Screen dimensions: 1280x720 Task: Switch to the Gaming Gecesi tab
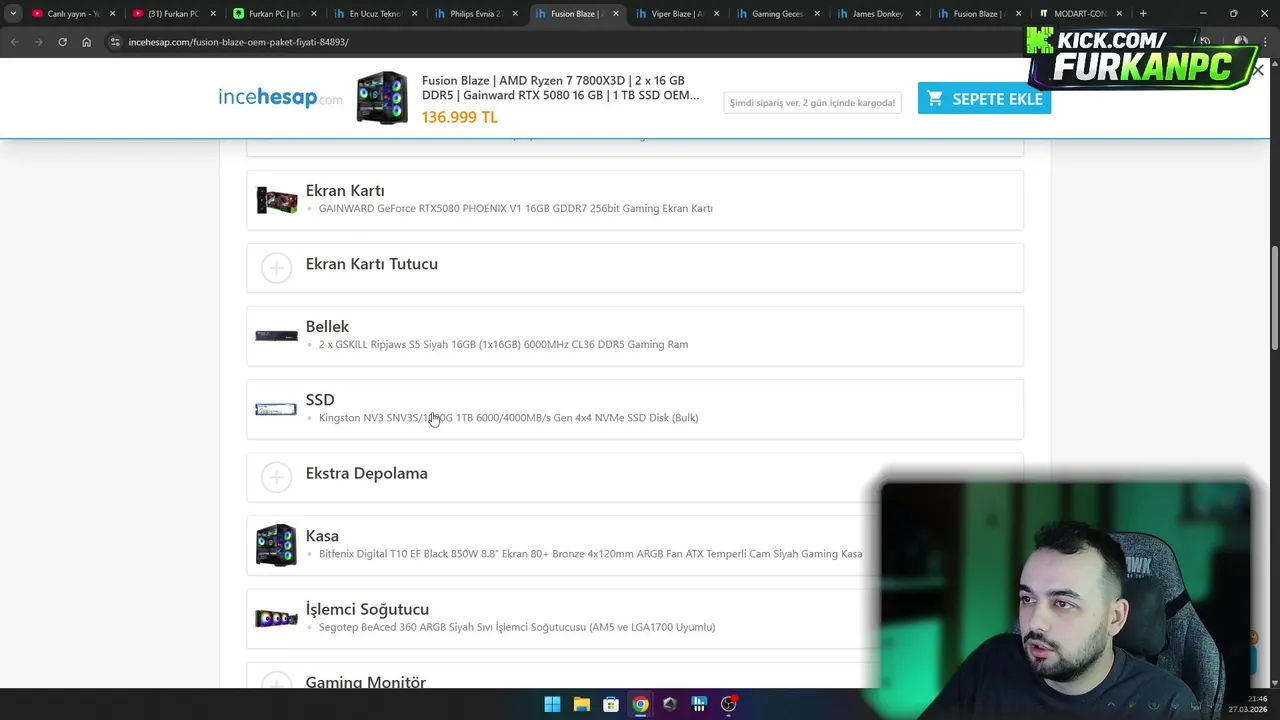(x=777, y=14)
